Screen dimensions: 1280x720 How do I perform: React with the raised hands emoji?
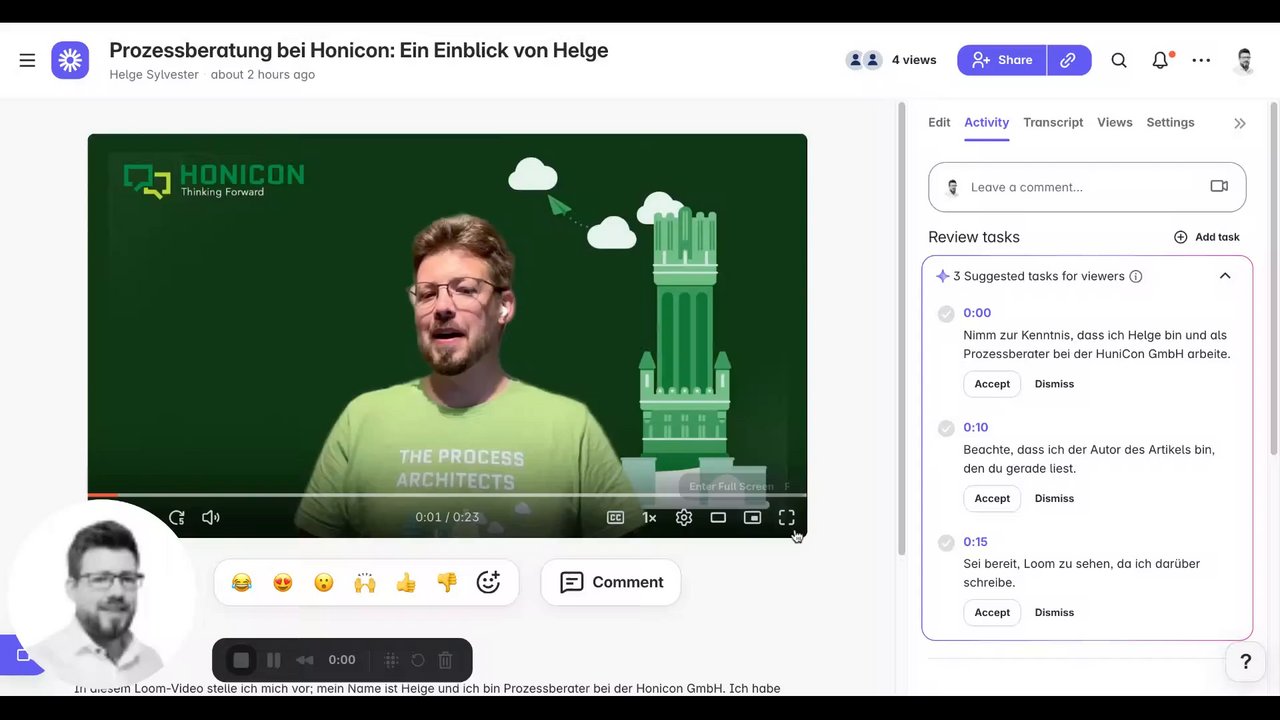(365, 582)
